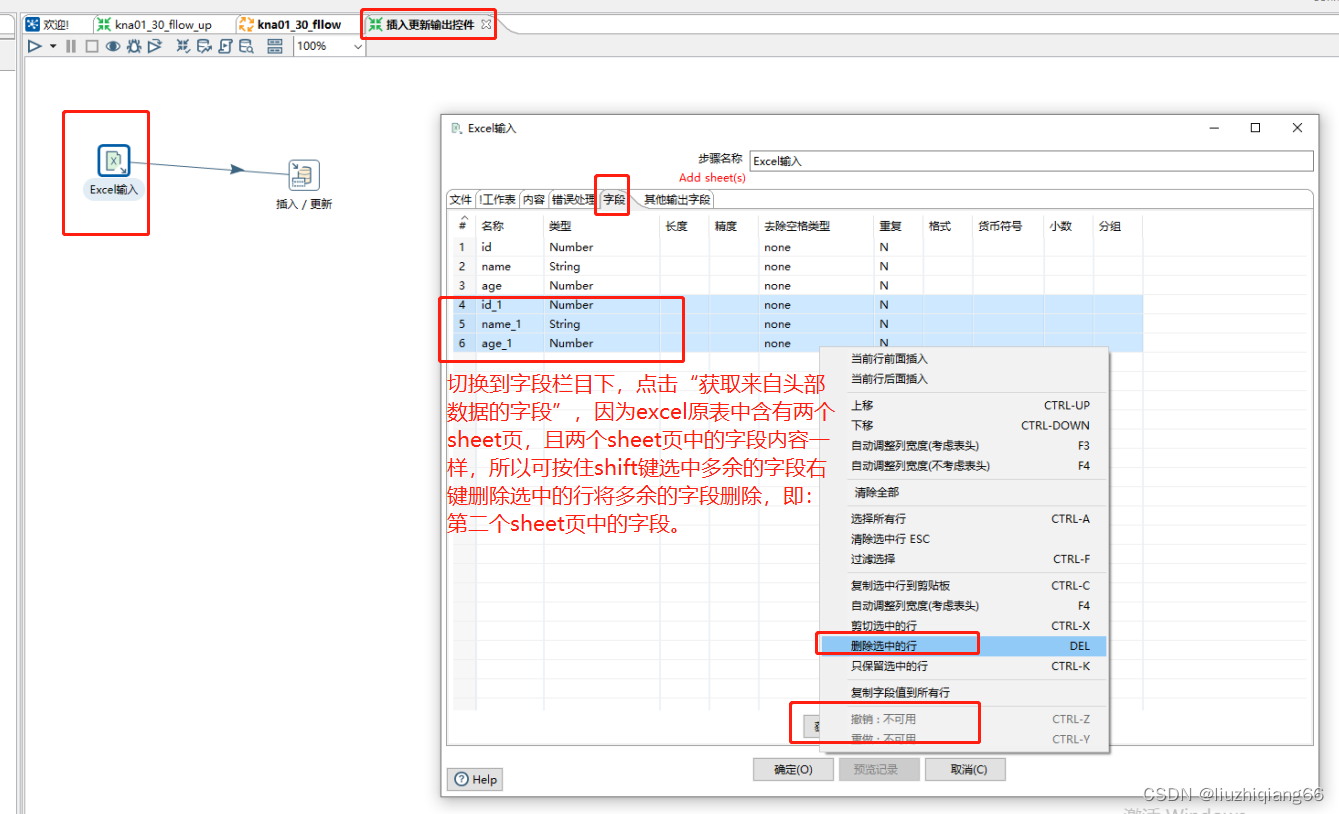1339x814 pixels.
Task: Select the age_1 field row
Action: [798, 343]
